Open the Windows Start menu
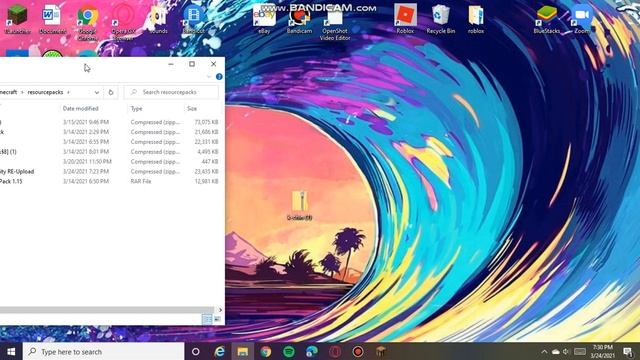This screenshot has width=640, height=360. pyautogui.click(x=11, y=351)
